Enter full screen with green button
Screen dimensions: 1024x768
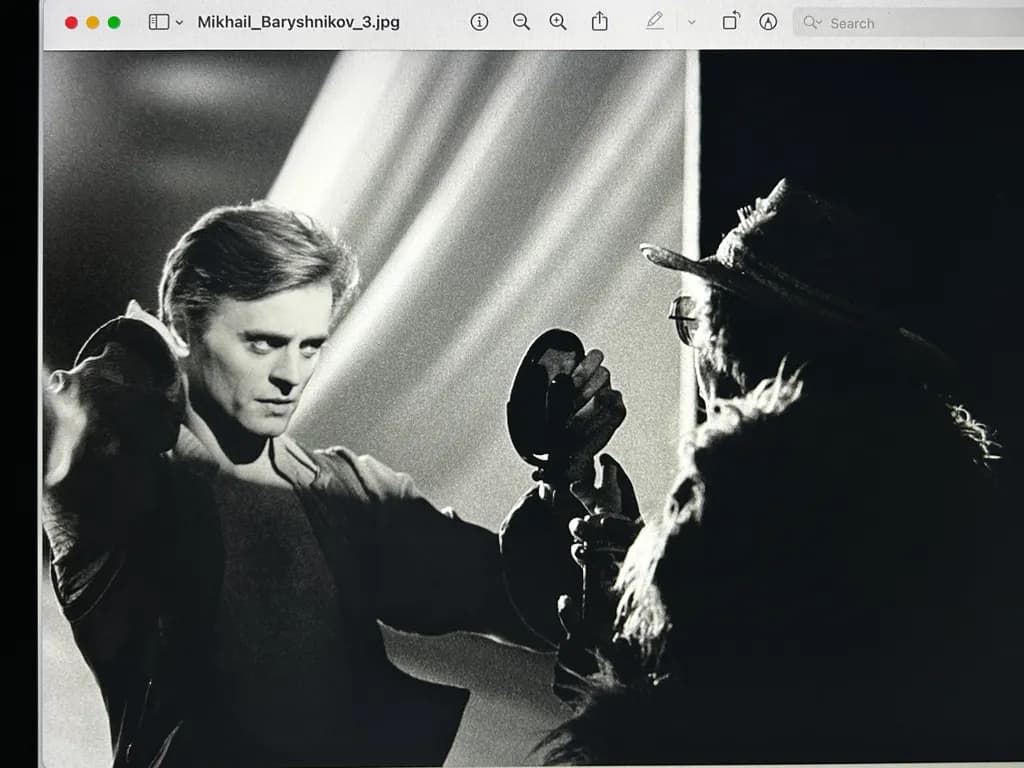pos(114,23)
